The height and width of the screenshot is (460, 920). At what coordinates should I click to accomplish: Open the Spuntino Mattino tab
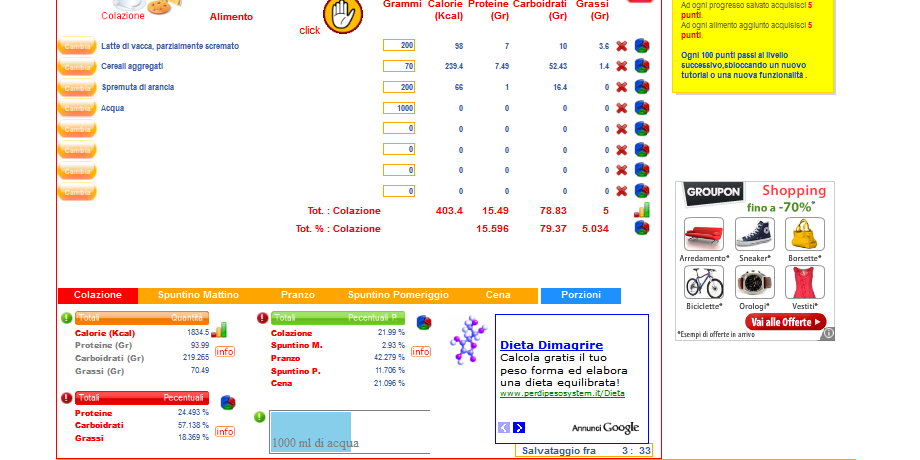(x=198, y=296)
